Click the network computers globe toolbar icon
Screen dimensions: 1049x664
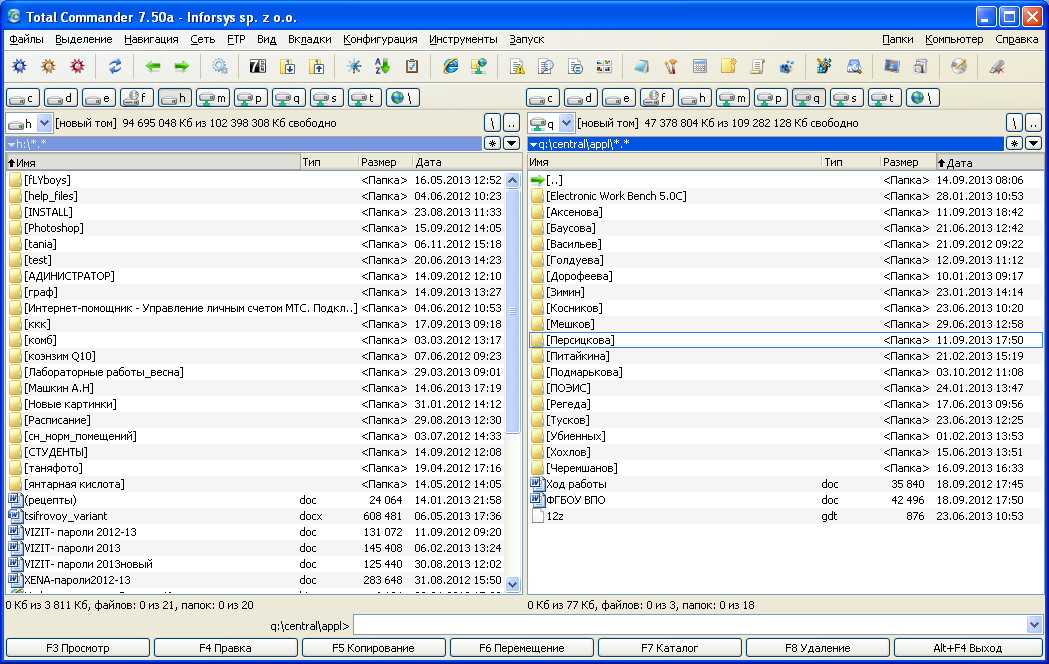coord(479,66)
